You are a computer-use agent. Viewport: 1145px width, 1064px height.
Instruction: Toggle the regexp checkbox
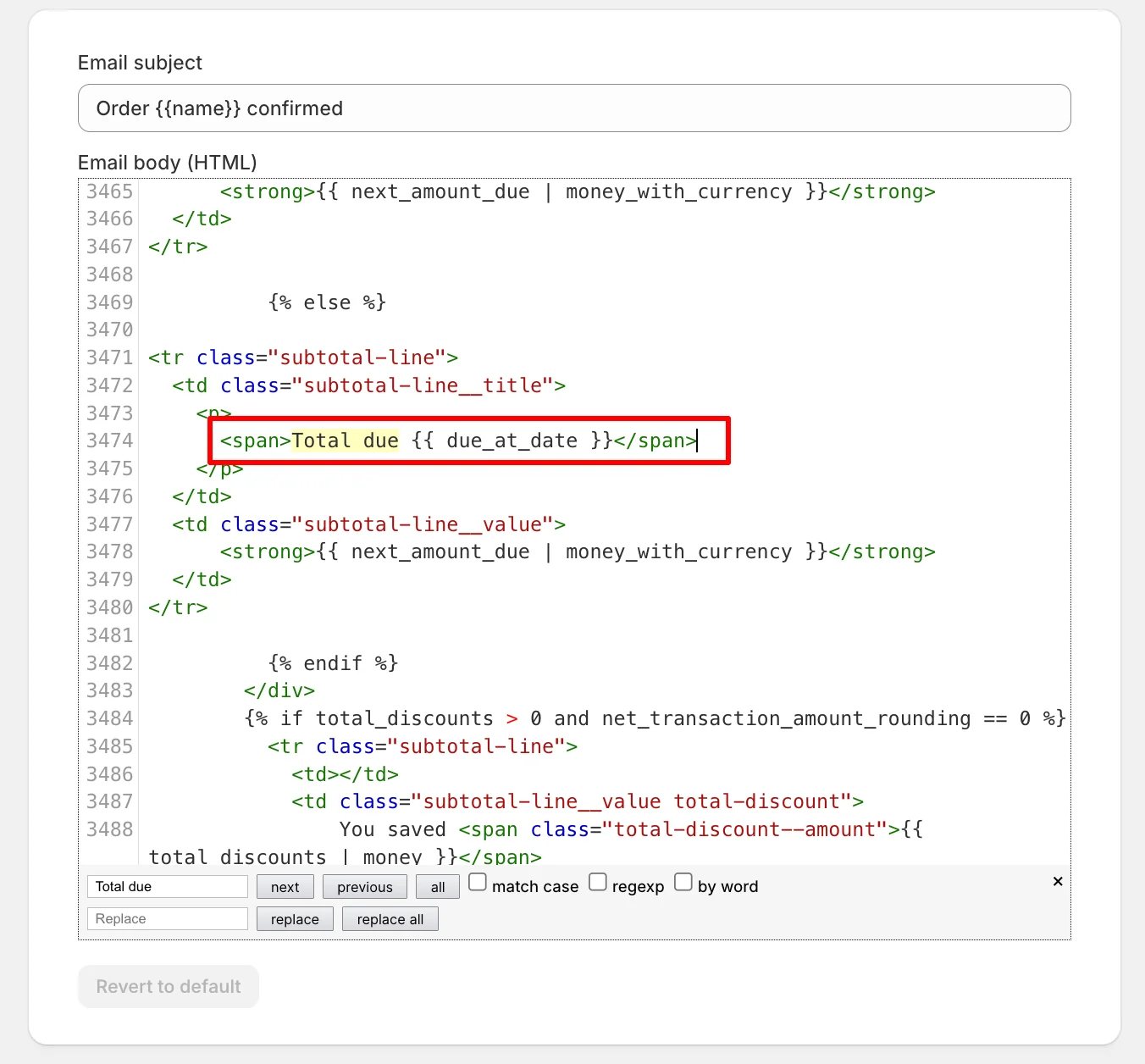pos(598,882)
